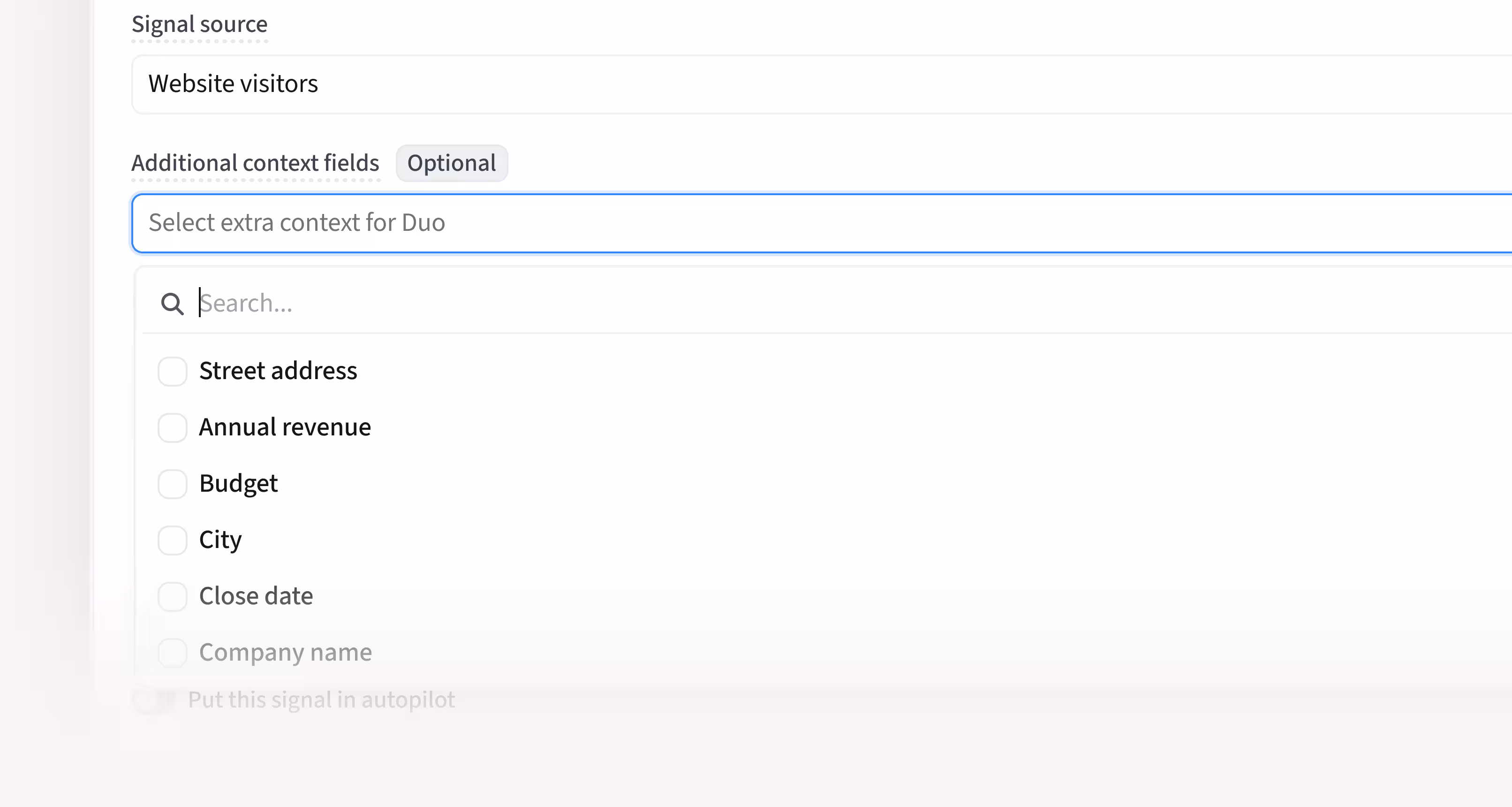This screenshot has height=807, width=1512.
Task: Select the Budget checkbox
Action: pos(172,484)
